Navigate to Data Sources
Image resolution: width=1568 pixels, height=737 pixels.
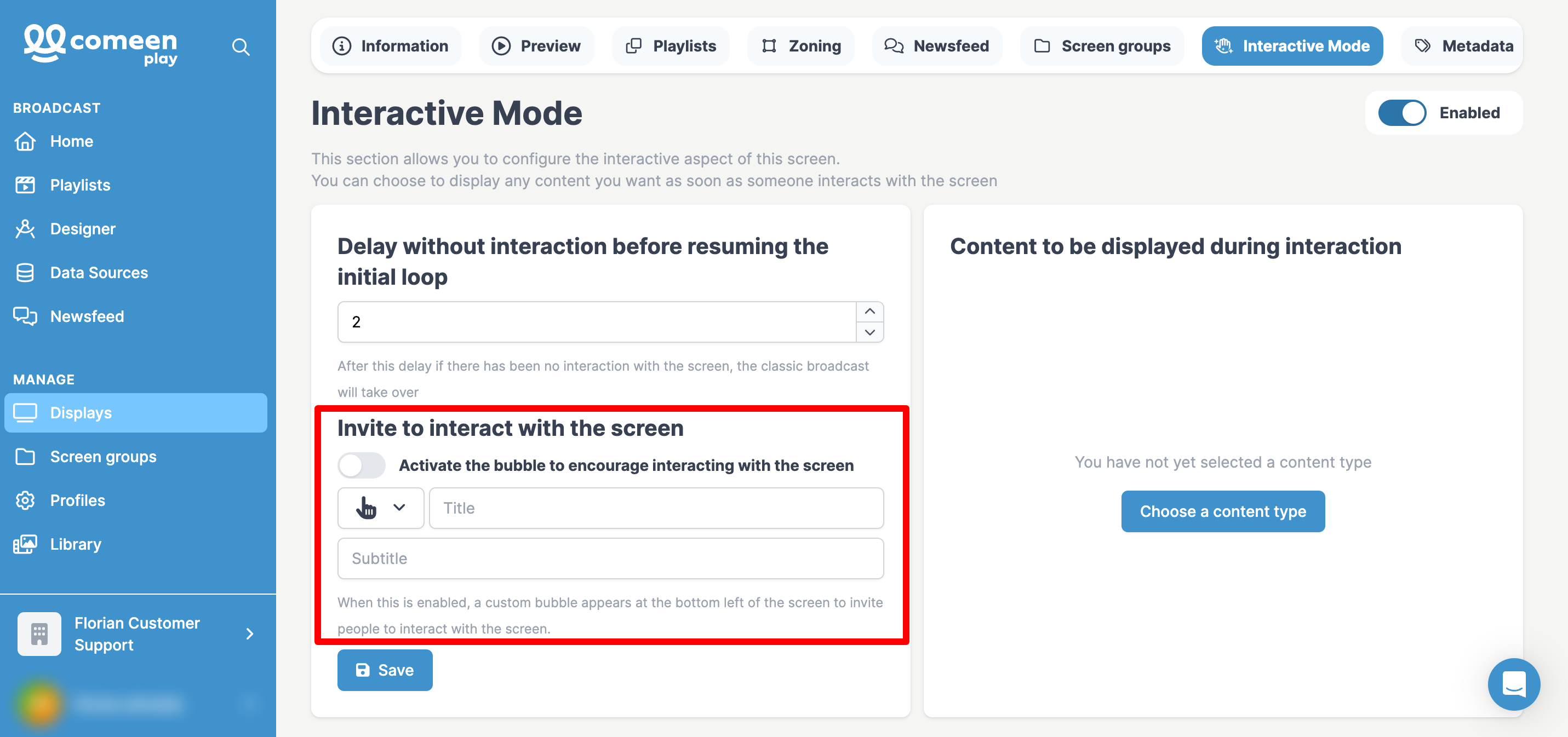tap(99, 273)
